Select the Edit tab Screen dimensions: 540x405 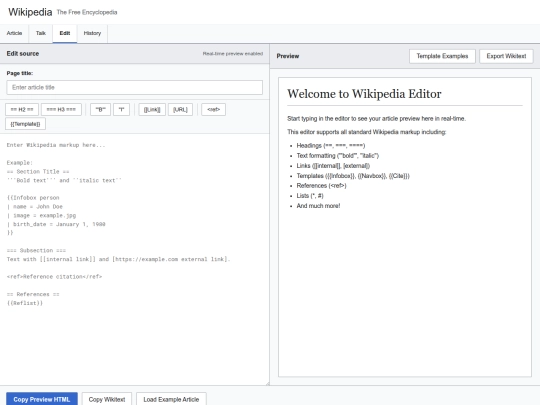(x=65, y=33)
